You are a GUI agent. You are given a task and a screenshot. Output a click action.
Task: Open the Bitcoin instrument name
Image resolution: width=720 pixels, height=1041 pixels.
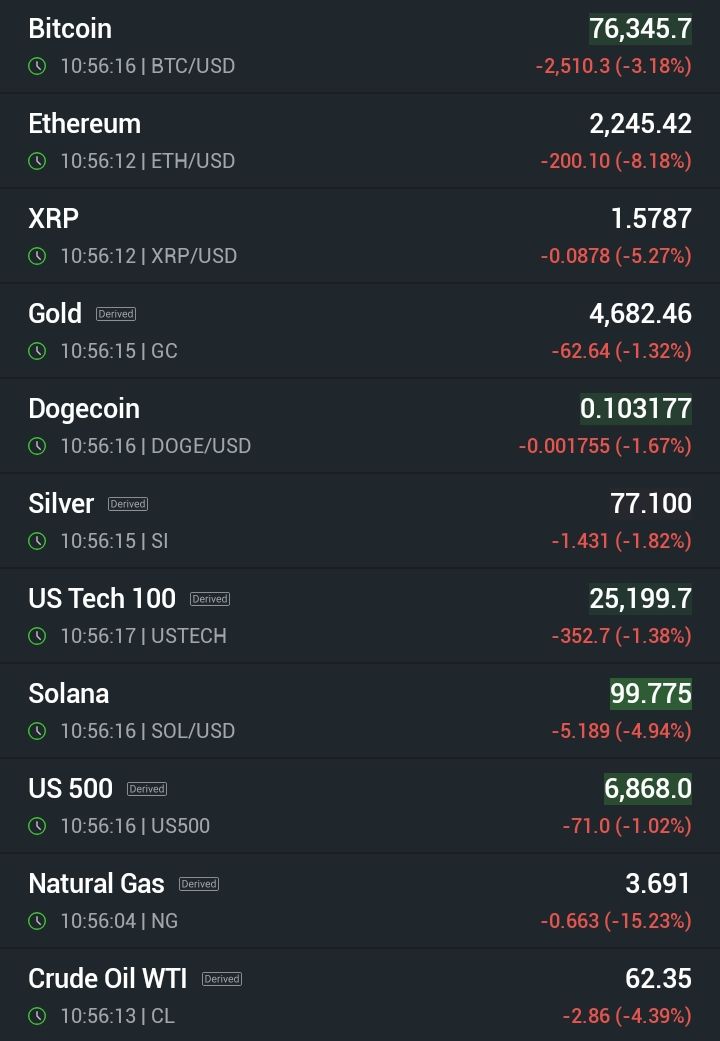coord(70,29)
